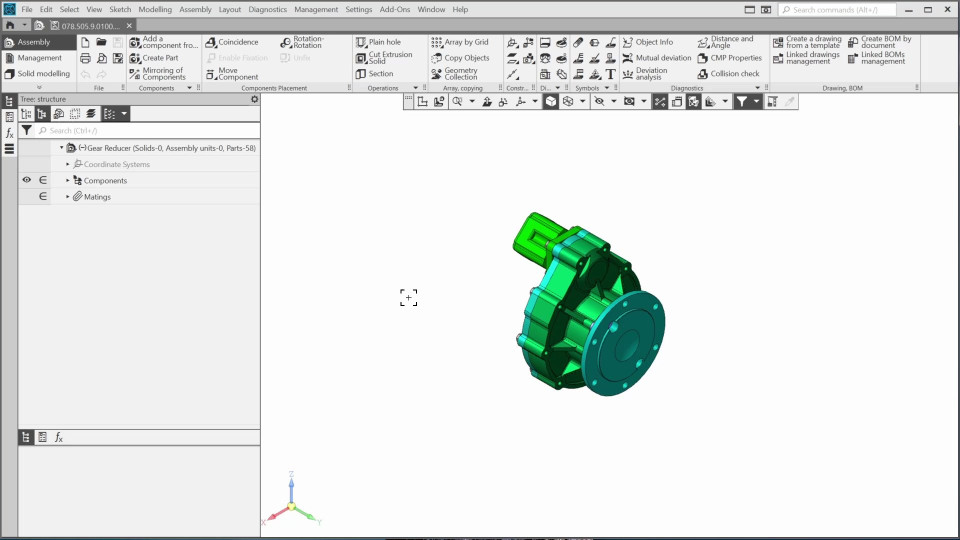This screenshot has width=960, height=540.
Task: Expand the Components tree node
Action: [68, 181]
